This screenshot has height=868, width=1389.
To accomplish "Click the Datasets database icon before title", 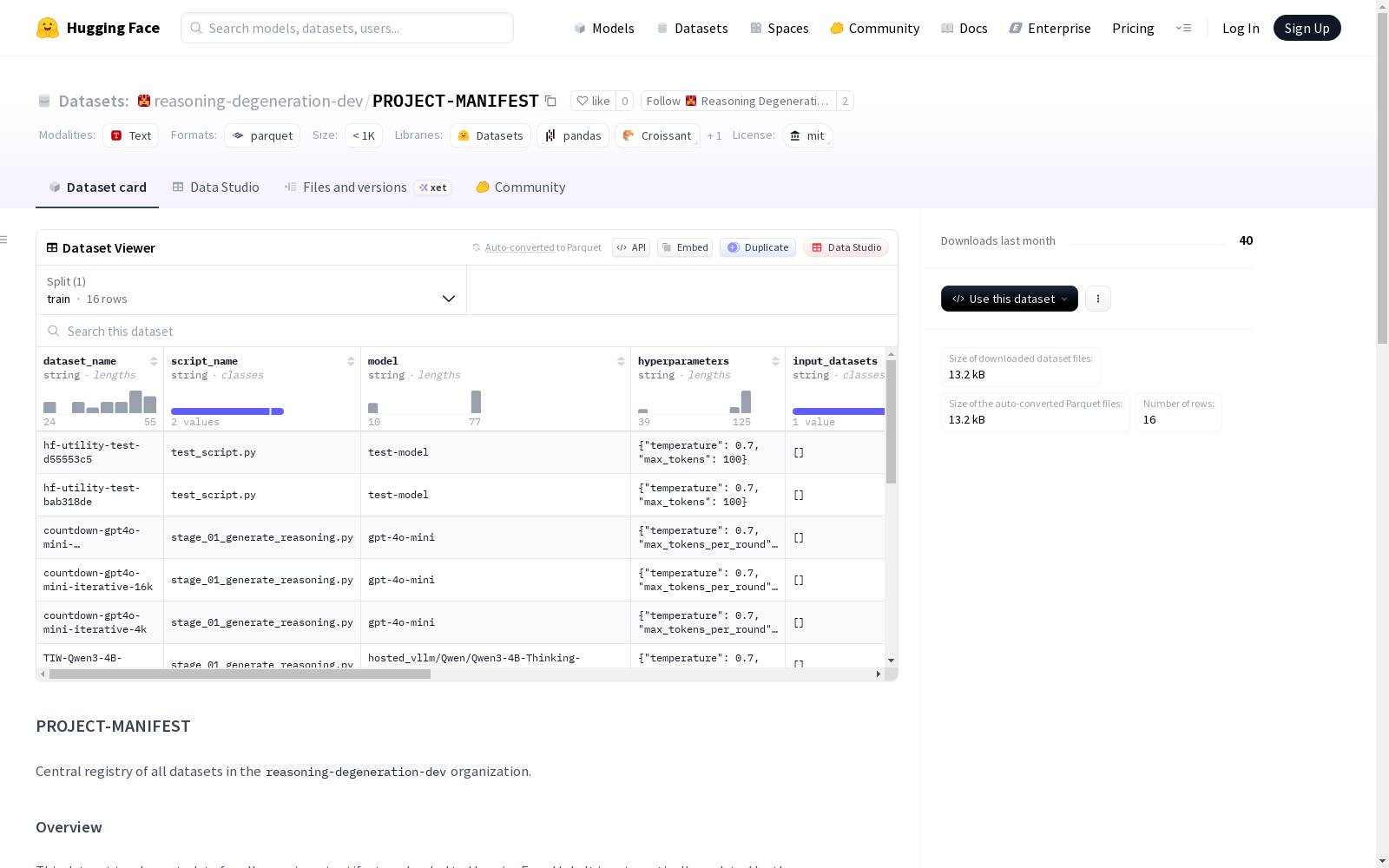I will [44, 102].
